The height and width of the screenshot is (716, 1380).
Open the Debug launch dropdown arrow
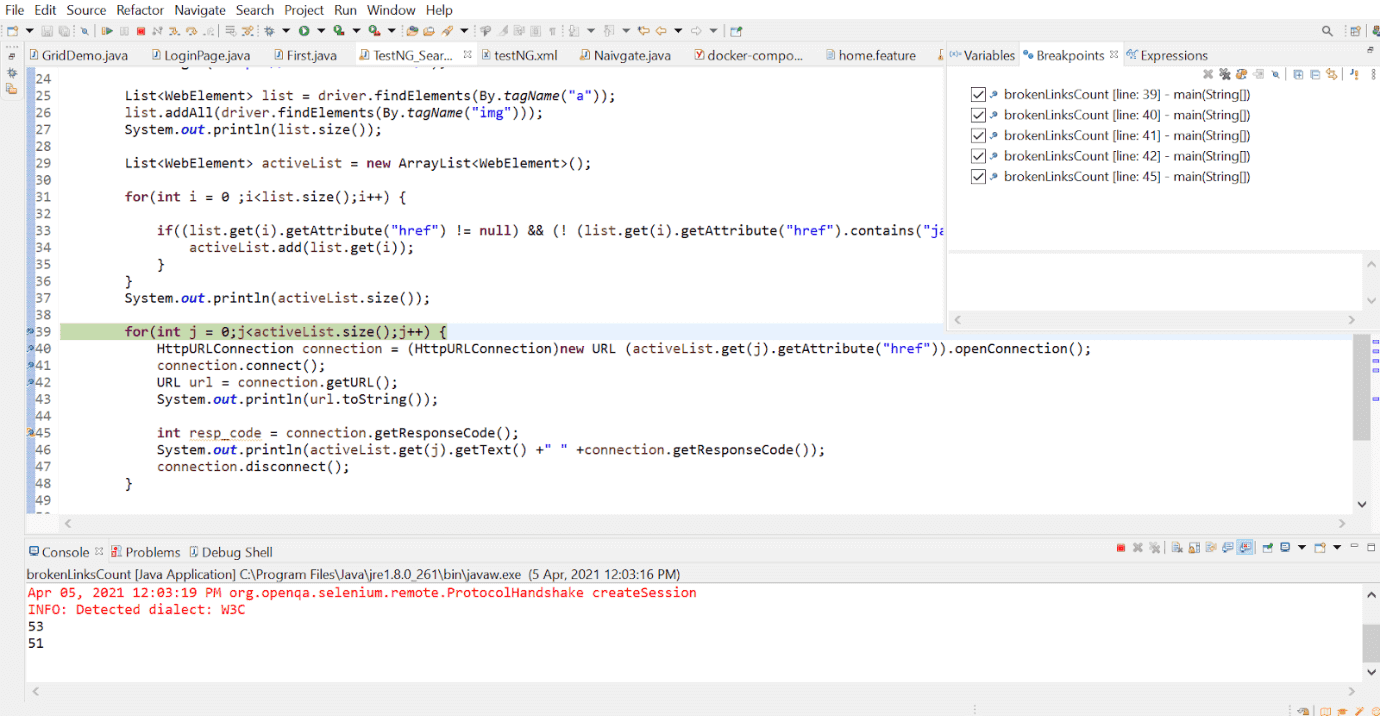(286, 31)
